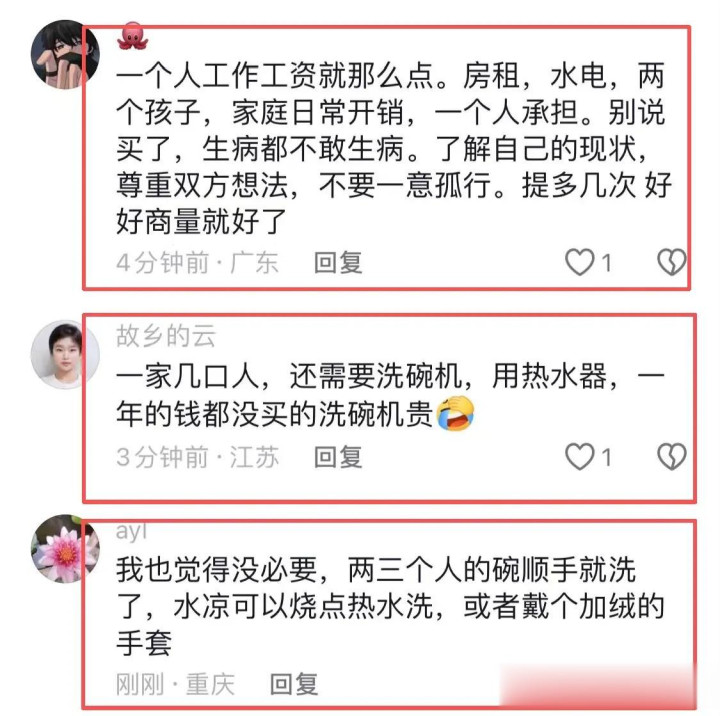Viewport: 720px width, 716px height.
Task: Dislike the Guangdong comment via broken heart
Action: tap(672, 262)
